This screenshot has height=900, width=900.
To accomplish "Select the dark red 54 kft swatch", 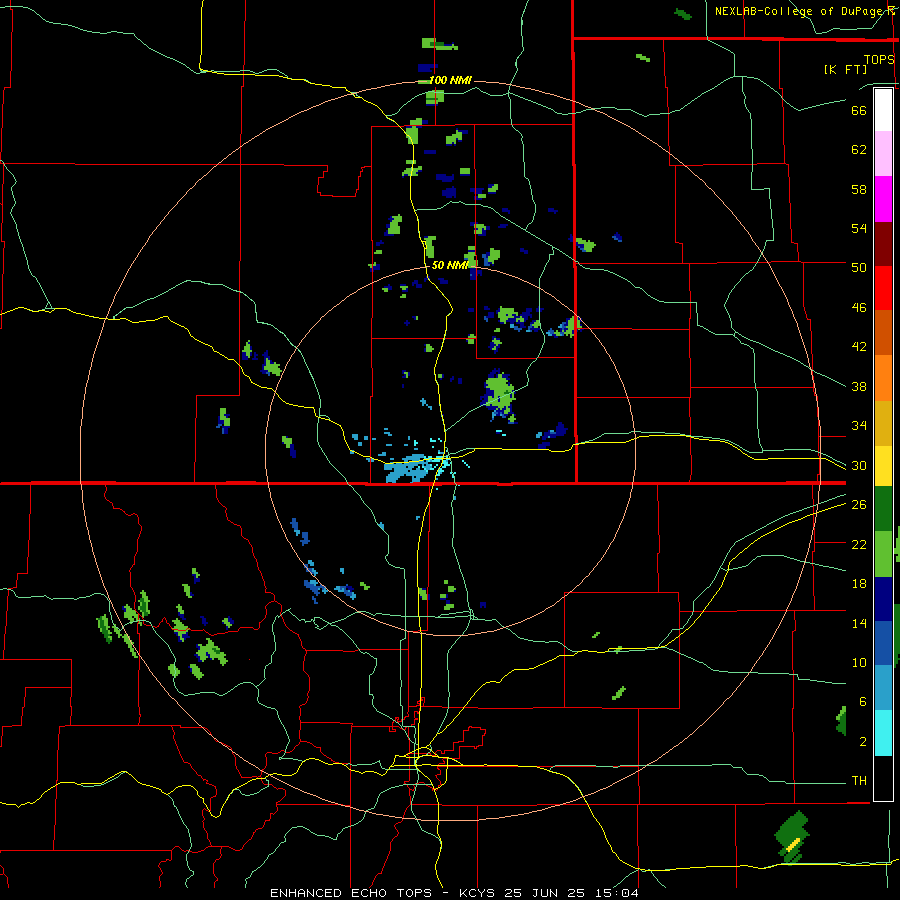I will pos(883,243).
